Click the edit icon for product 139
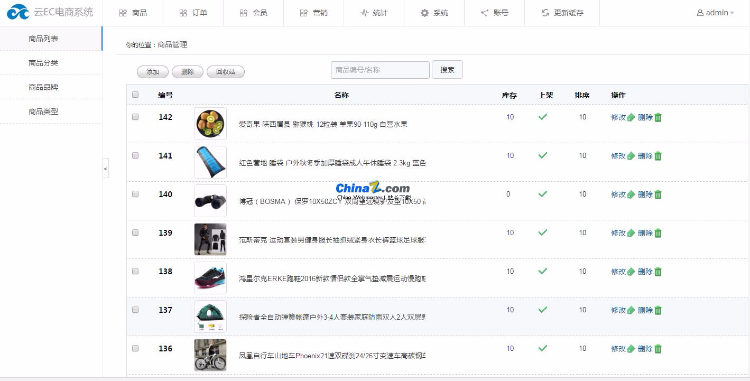The image size is (750, 381). [631, 233]
